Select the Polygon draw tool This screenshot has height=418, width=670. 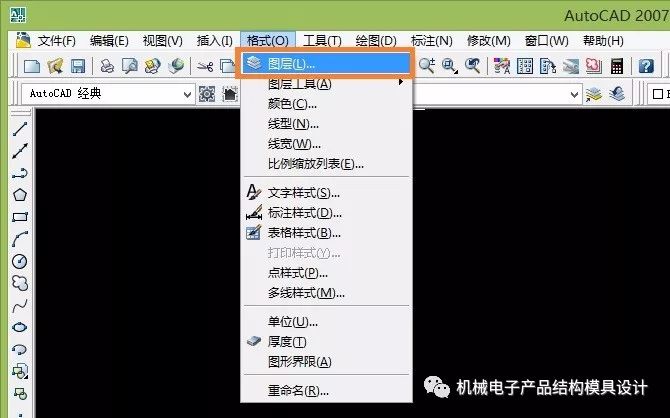[x=20, y=195]
